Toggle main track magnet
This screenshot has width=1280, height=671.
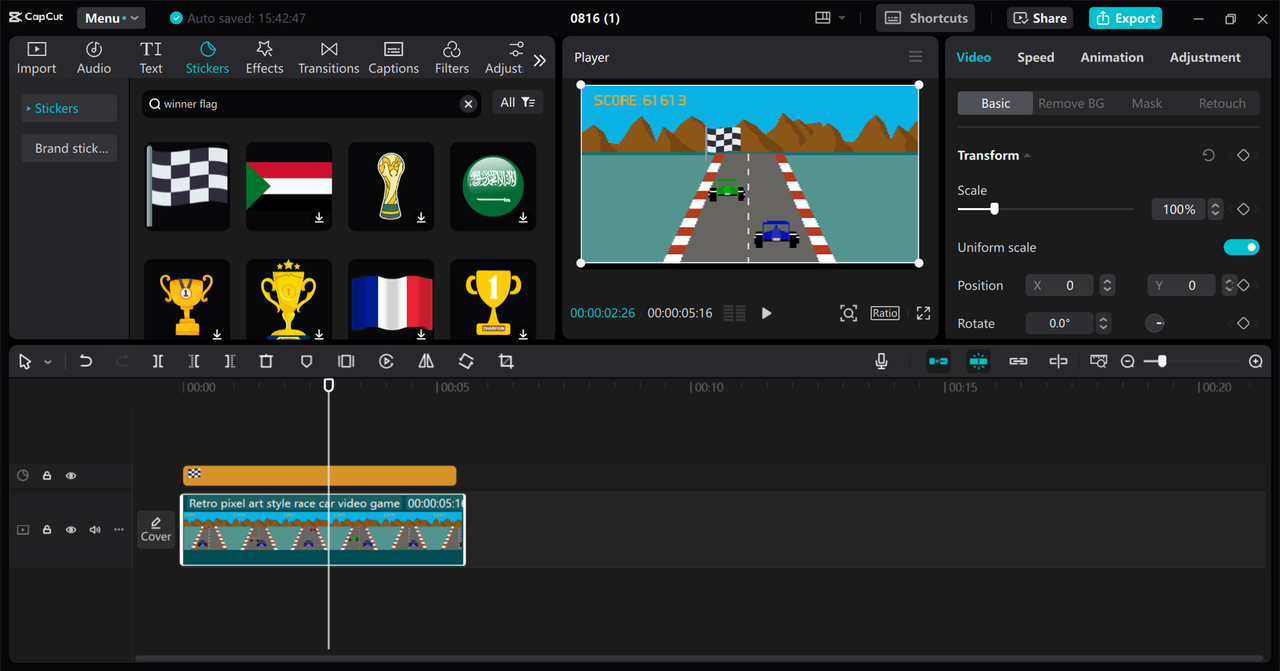(x=938, y=361)
